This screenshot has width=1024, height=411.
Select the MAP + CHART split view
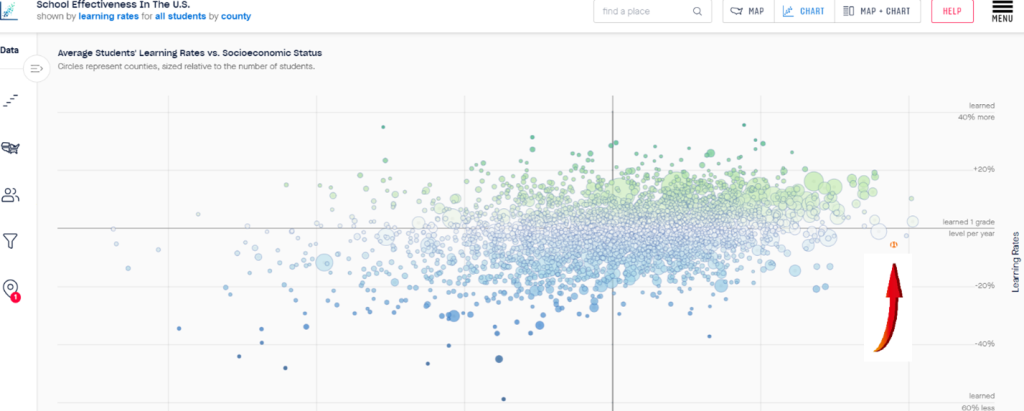(x=877, y=12)
